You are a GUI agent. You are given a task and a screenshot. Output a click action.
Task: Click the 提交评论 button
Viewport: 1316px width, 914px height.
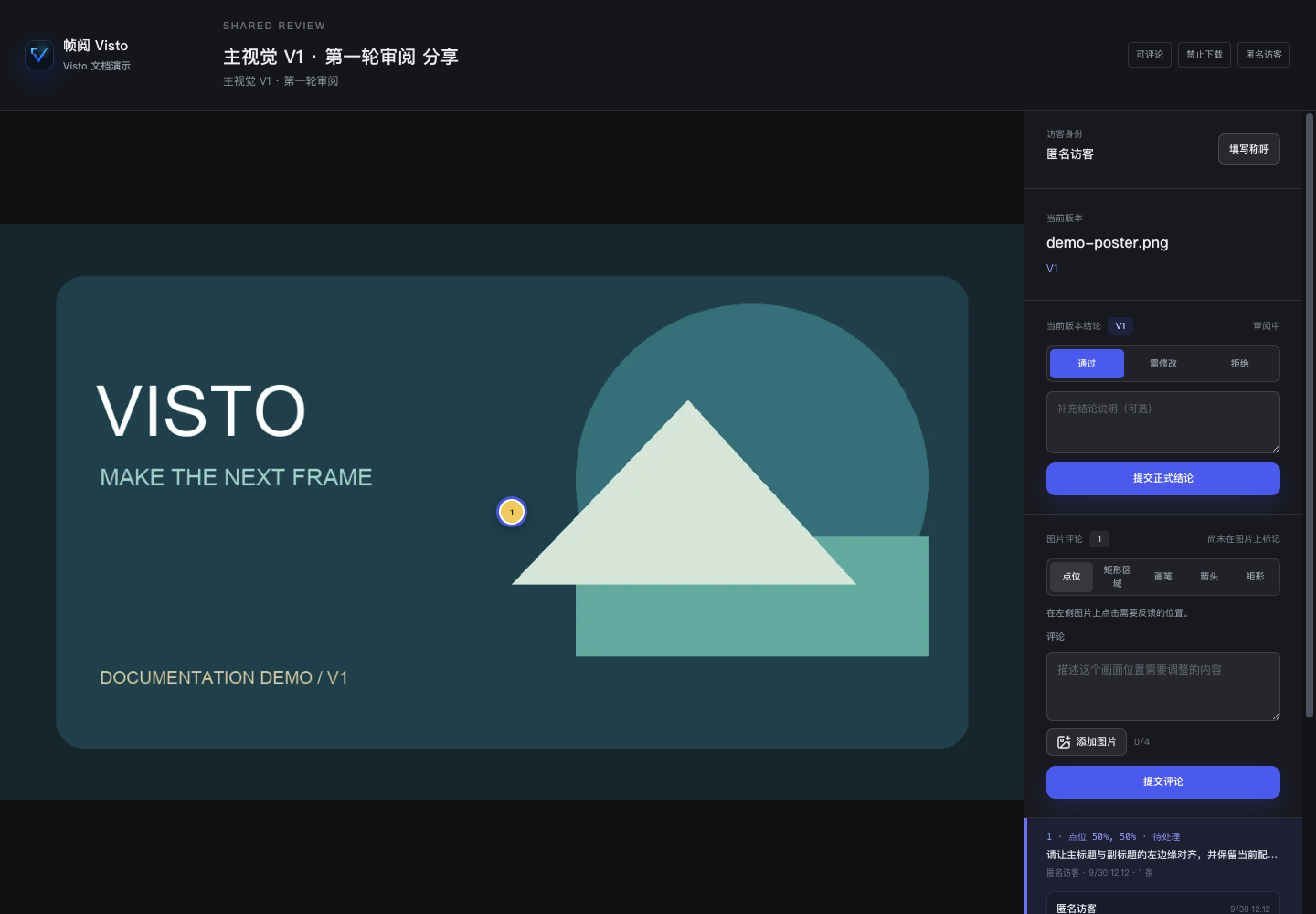point(1163,782)
